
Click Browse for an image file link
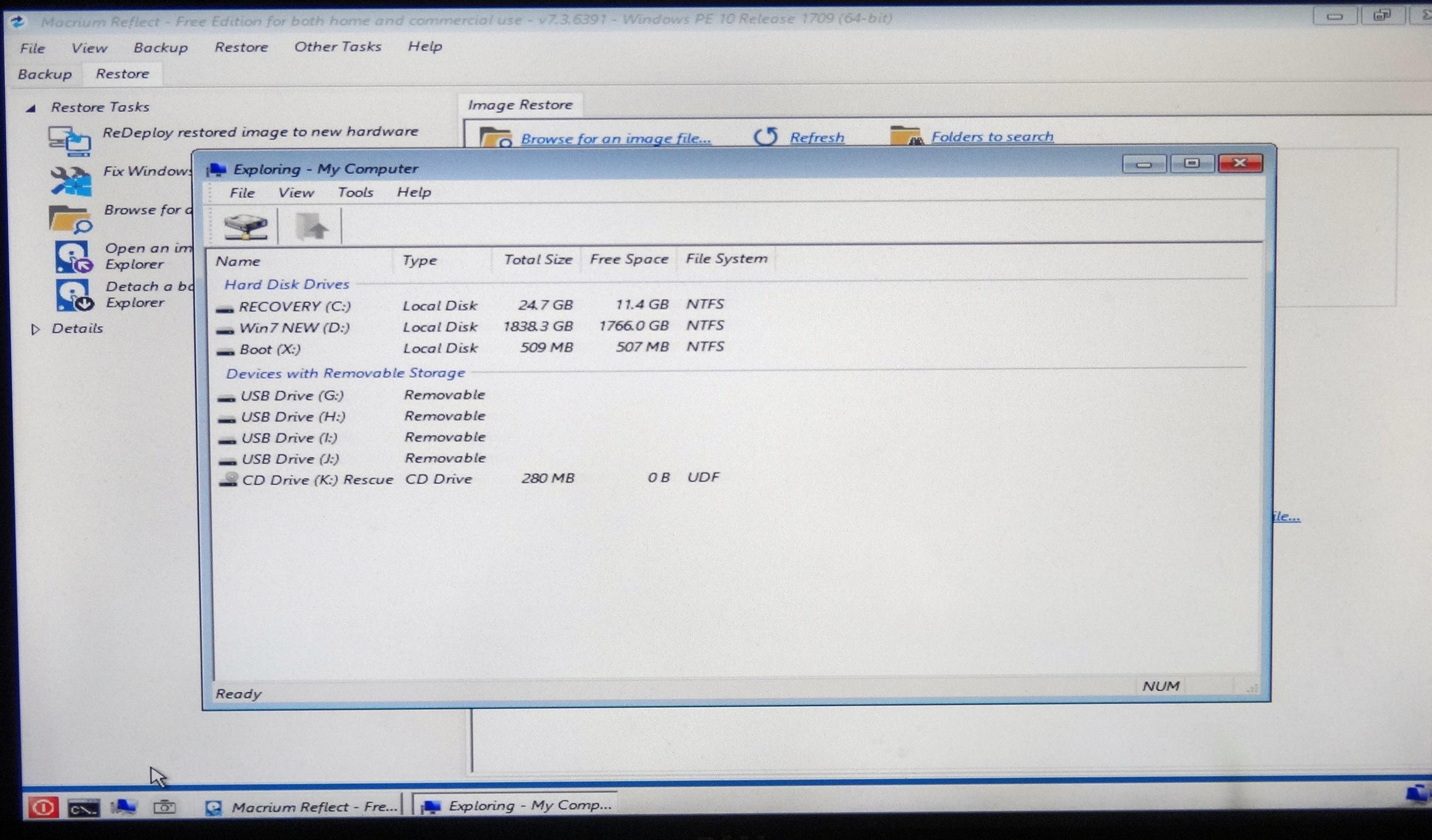(x=616, y=139)
